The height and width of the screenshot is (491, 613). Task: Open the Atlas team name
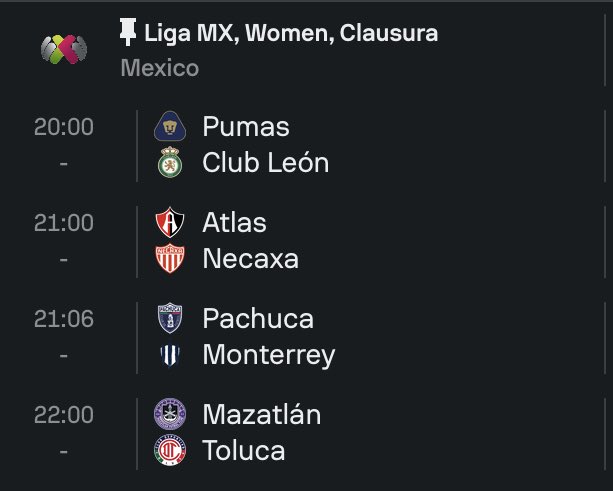point(234,222)
